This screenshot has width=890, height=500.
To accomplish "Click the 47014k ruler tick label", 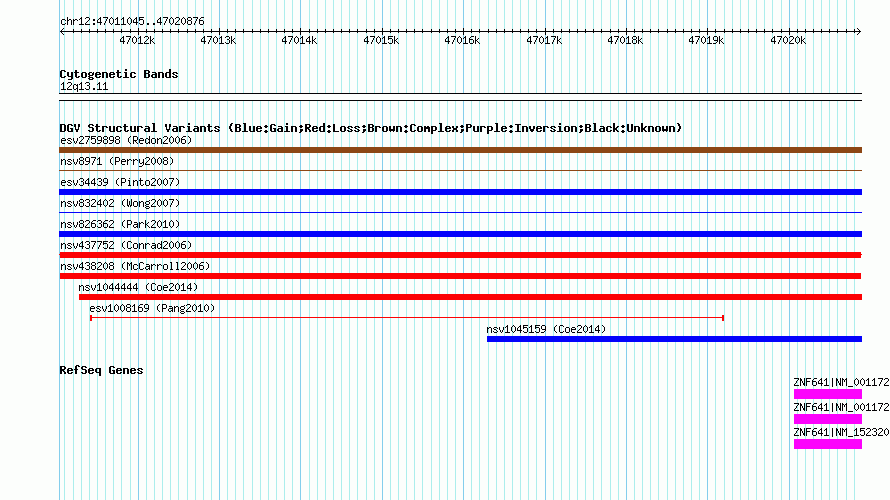I will pos(299,40).
